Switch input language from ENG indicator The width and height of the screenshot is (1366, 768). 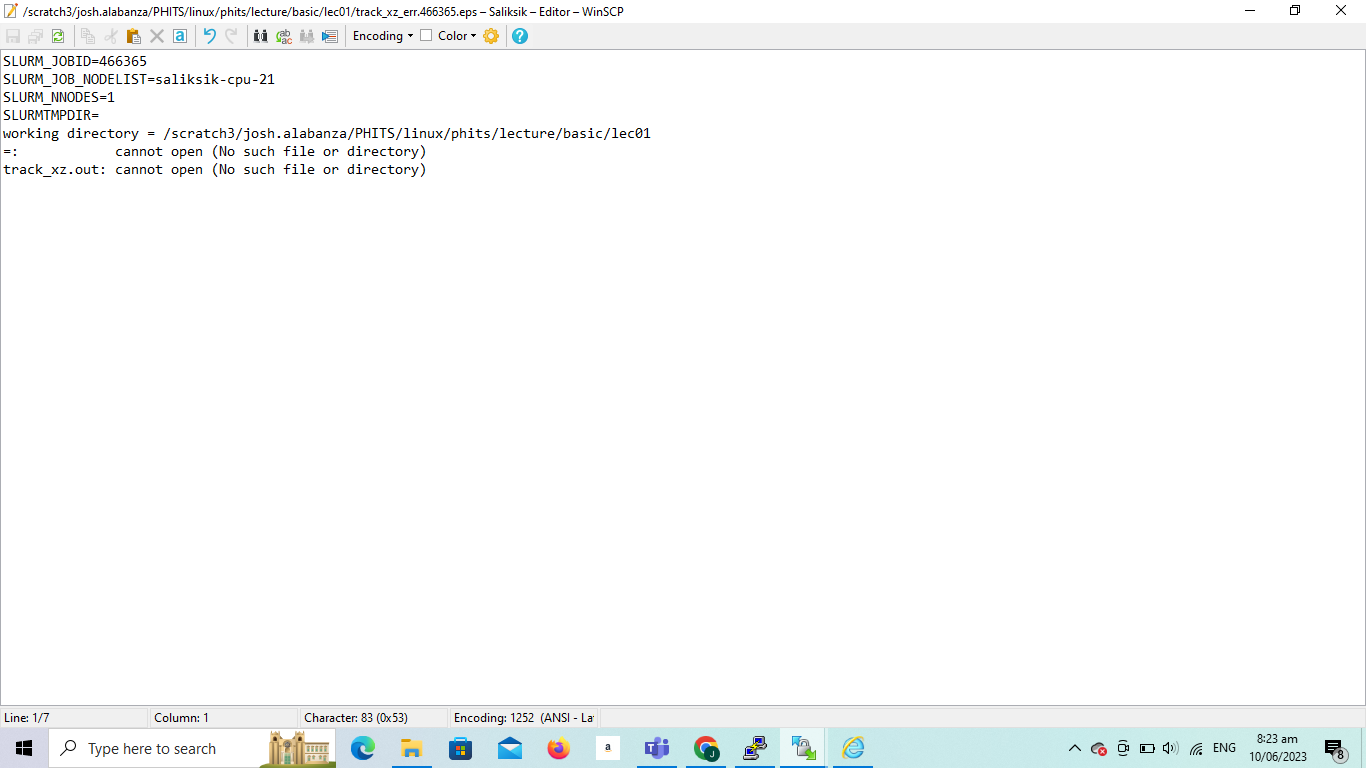(1224, 747)
